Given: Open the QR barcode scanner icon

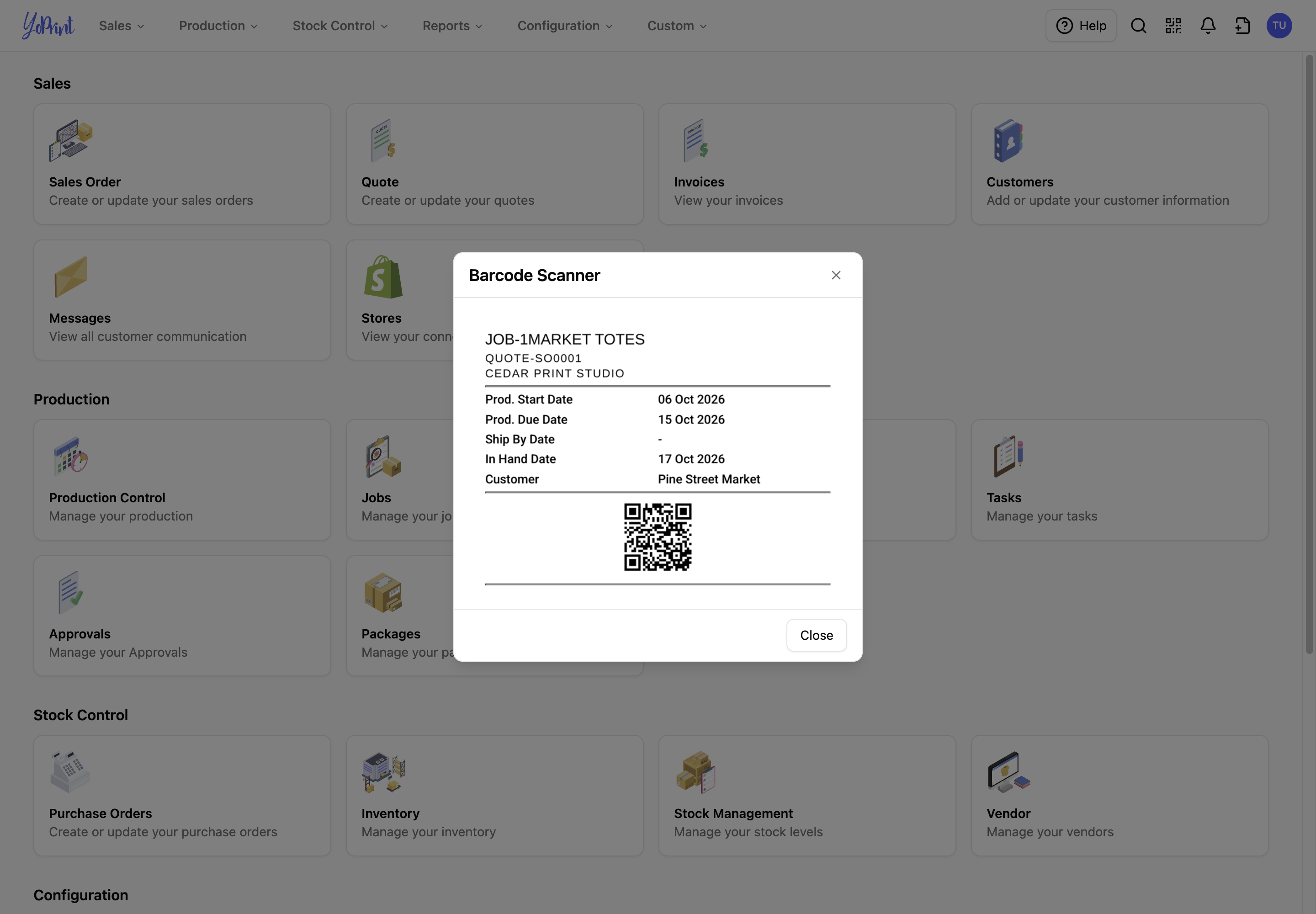Looking at the screenshot, I should [1173, 26].
